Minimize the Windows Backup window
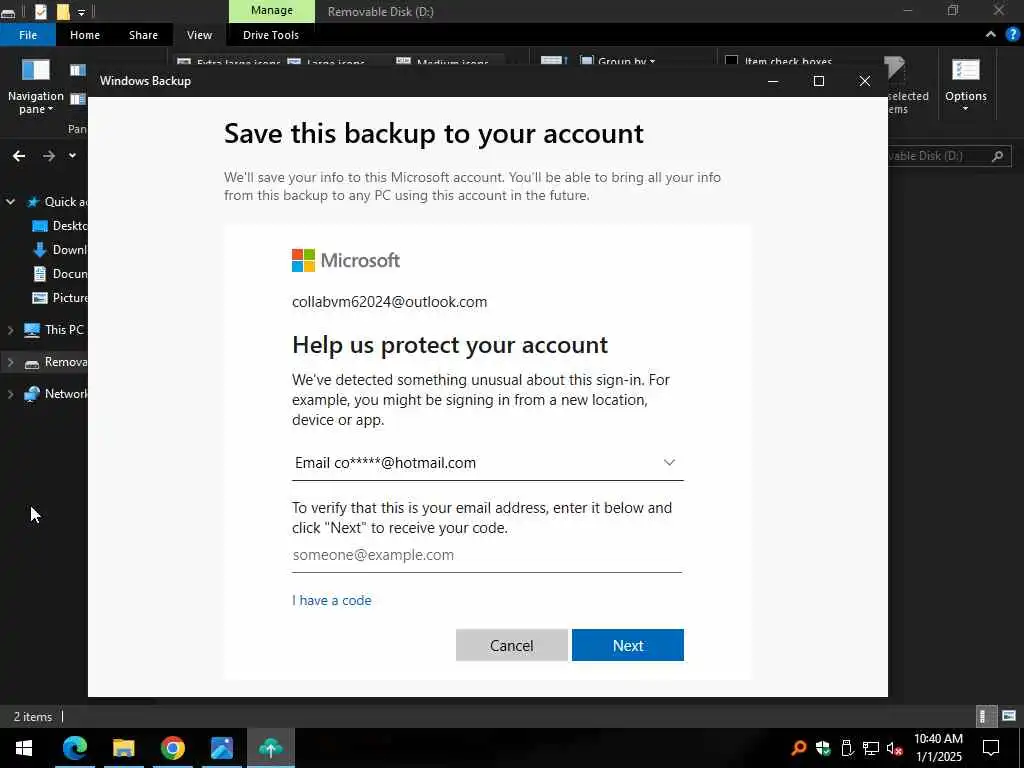This screenshot has height=768, width=1024. coord(773,81)
